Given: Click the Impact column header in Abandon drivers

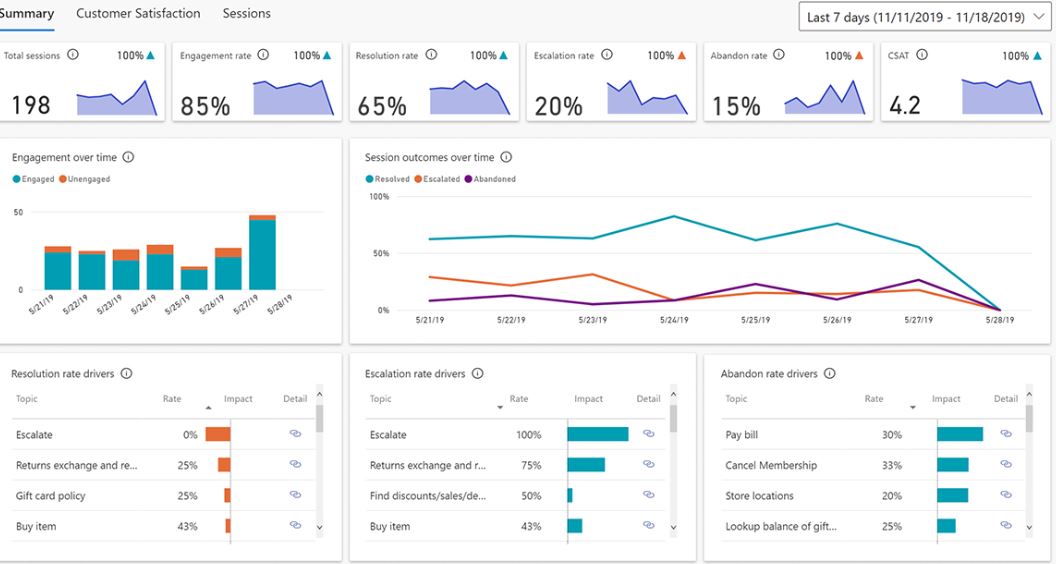Looking at the screenshot, I should (946, 399).
